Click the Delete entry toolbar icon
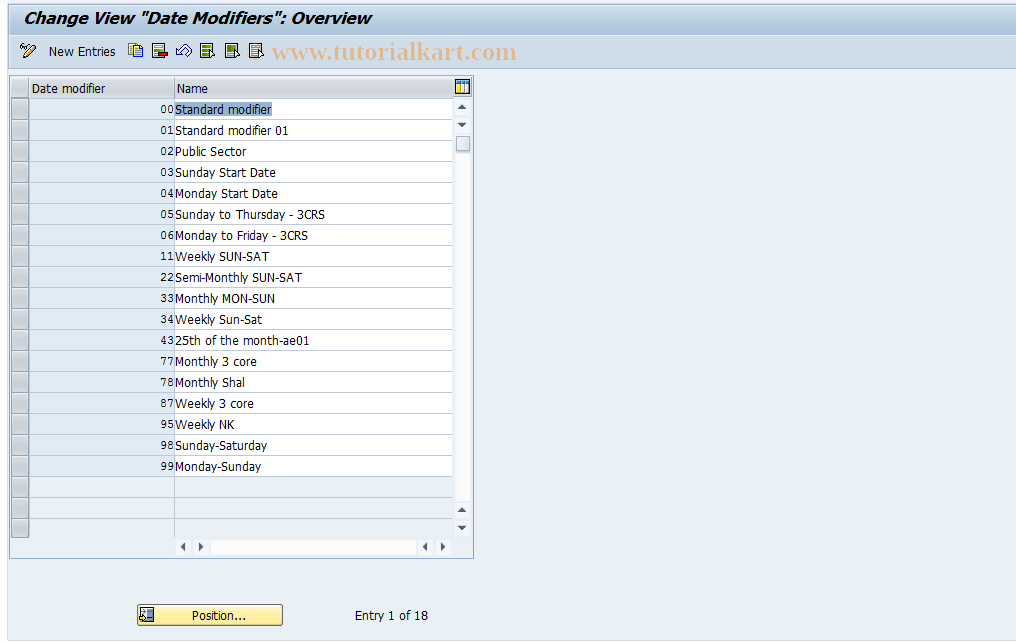The image size is (1016, 642). [159, 51]
